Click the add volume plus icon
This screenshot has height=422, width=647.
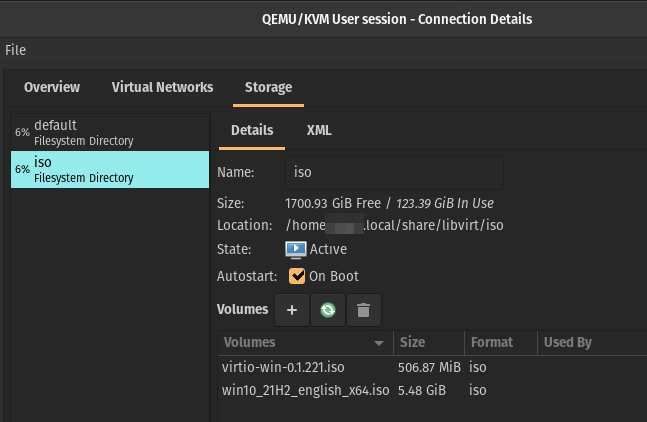292,310
